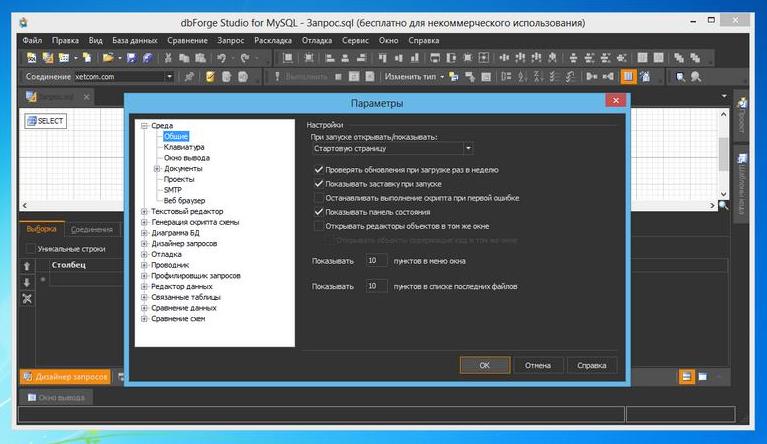Expand the Диаграмма БД node

click(144, 233)
